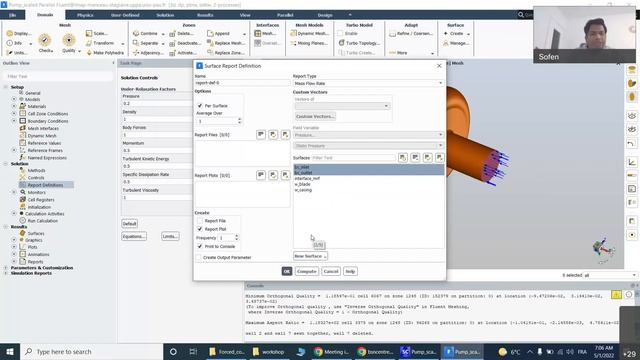Click Append in Zones group
This screenshot has width=640, height=360.
(218, 33)
